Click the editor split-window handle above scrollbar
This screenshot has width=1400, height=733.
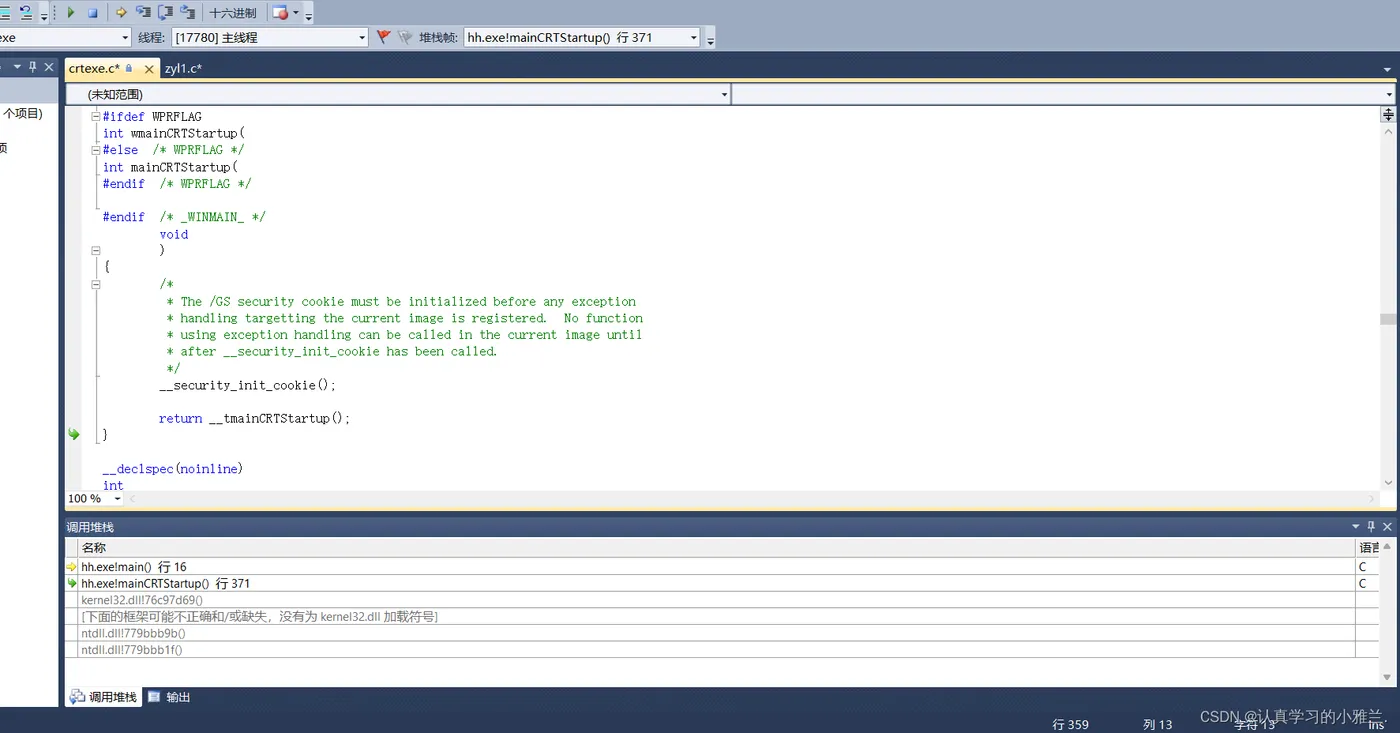point(1388,115)
